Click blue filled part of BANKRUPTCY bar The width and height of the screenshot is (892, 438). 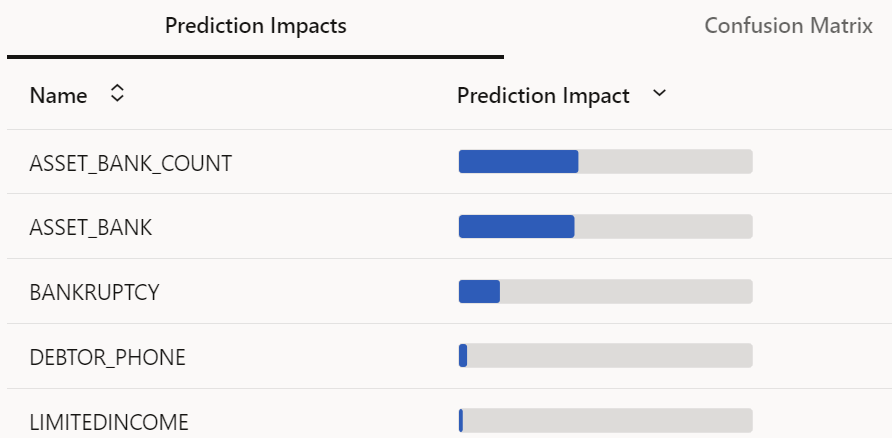(x=479, y=291)
